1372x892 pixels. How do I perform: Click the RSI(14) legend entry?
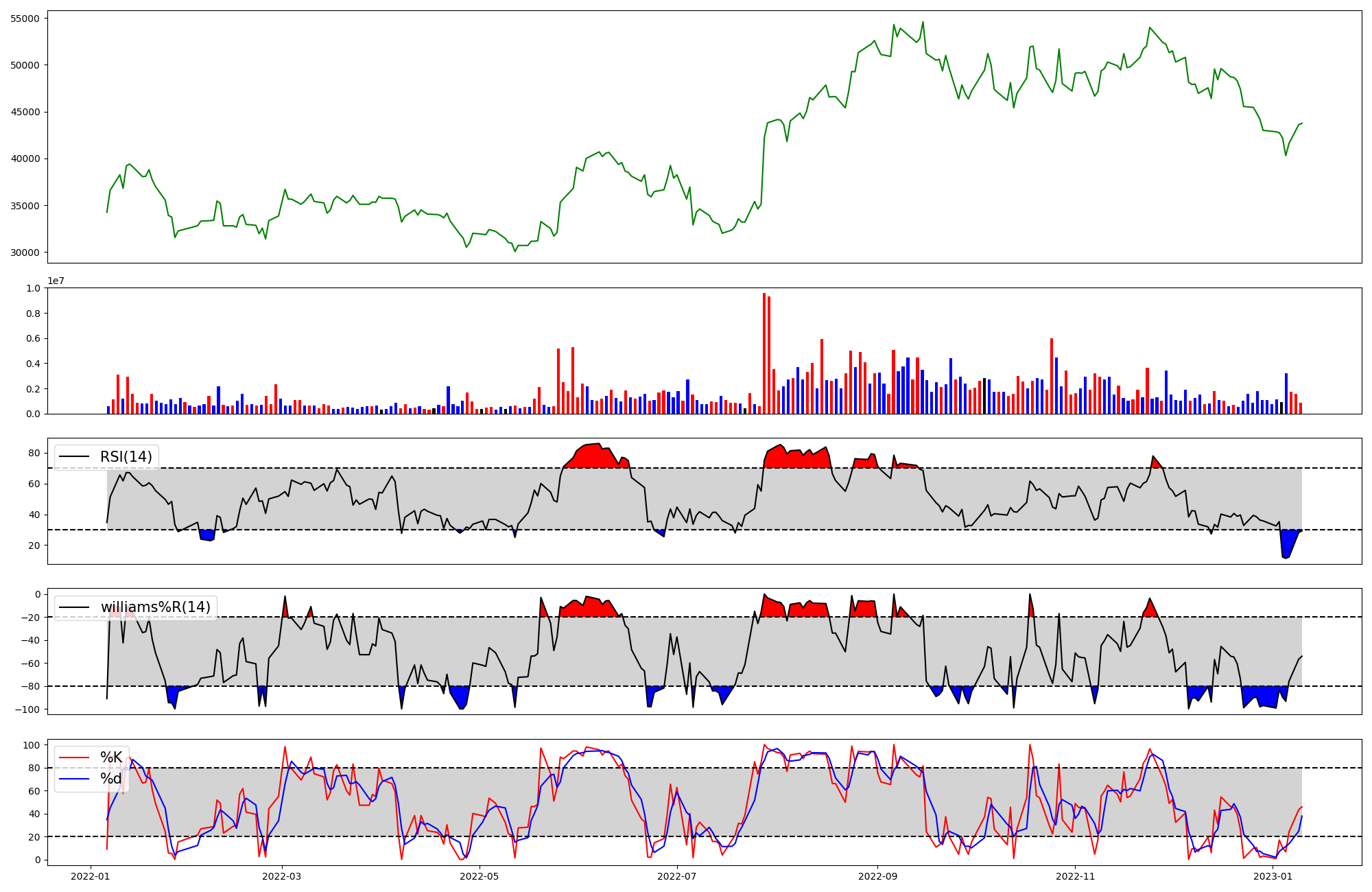tap(126, 457)
